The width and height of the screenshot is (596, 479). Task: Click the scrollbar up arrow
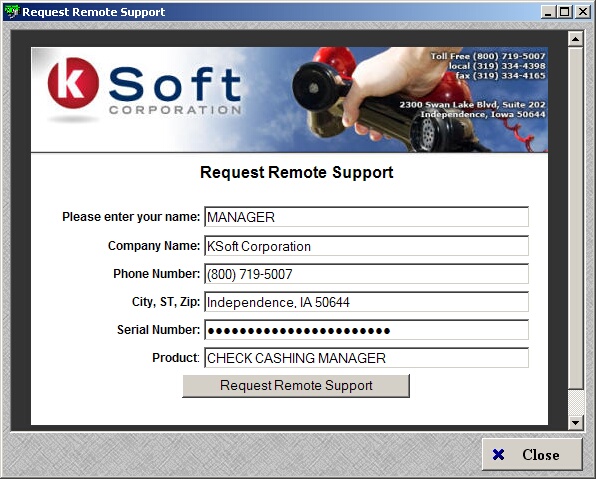(x=575, y=39)
